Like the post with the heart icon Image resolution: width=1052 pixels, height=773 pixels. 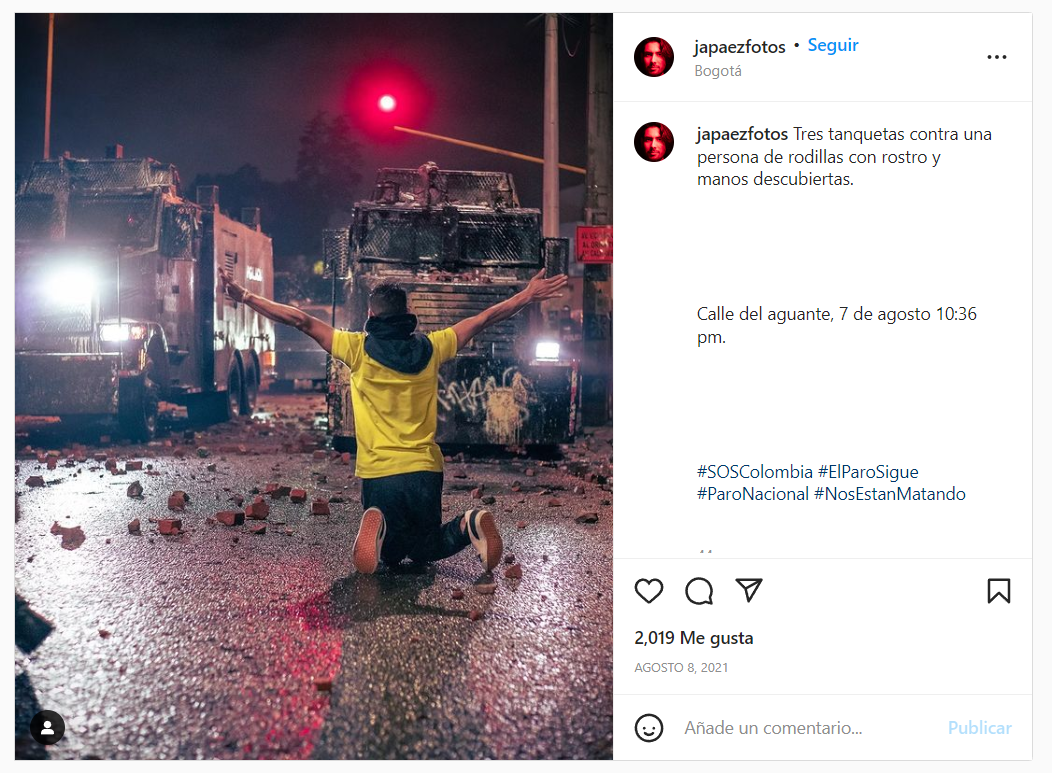click(x=649, y=591)
